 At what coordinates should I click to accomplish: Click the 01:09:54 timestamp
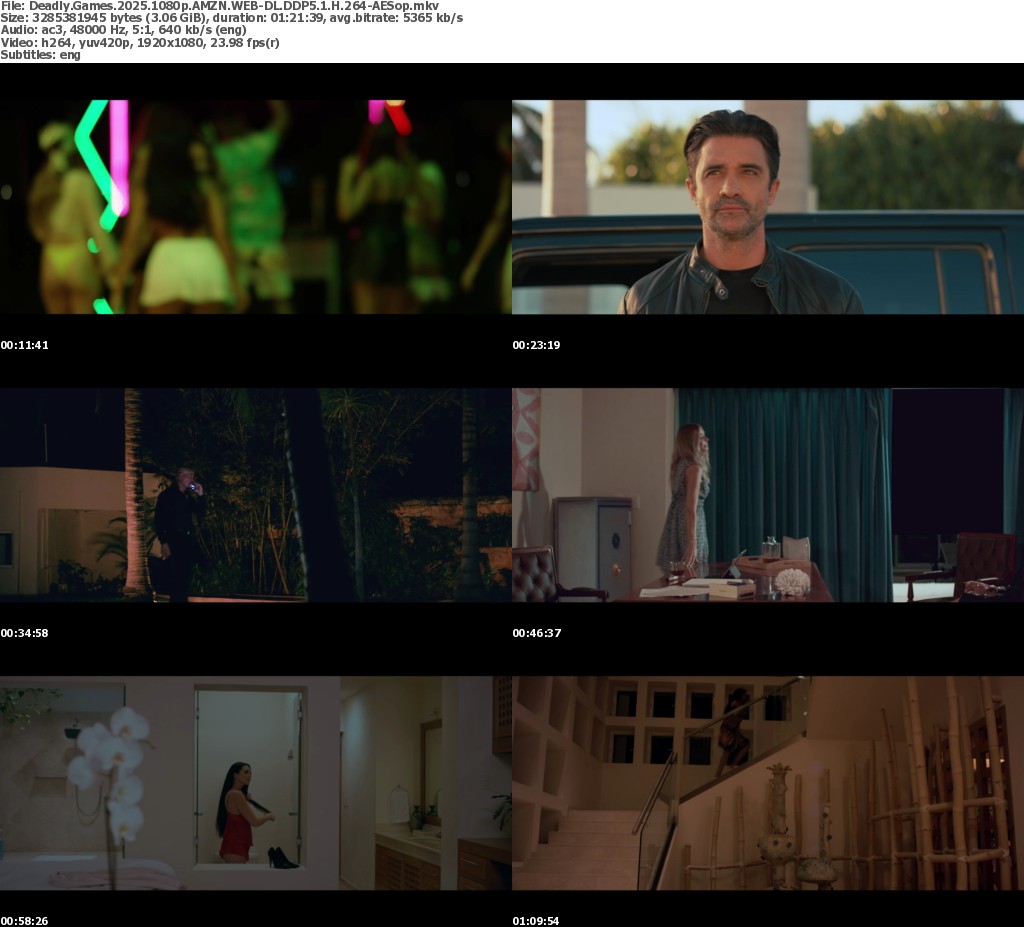click(x=536, y=921)
